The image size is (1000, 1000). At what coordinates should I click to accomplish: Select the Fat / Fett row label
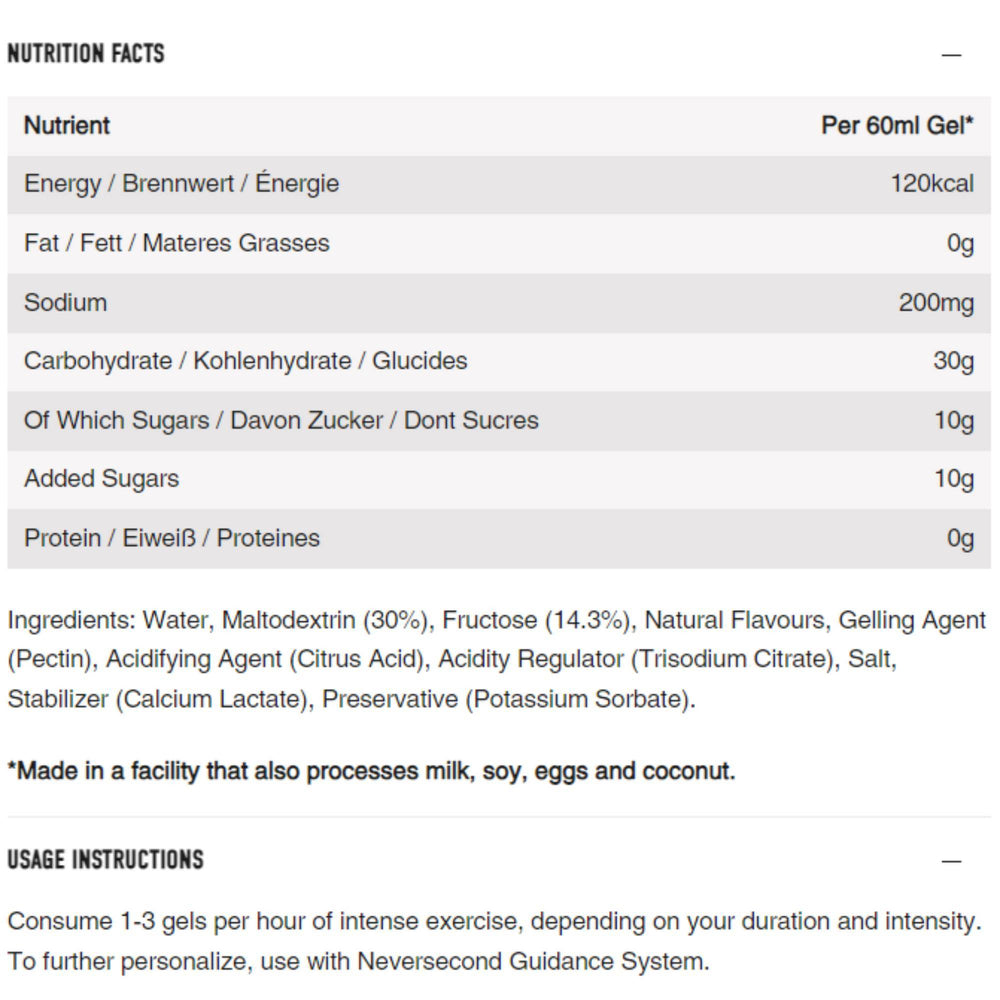click(176, 243)
